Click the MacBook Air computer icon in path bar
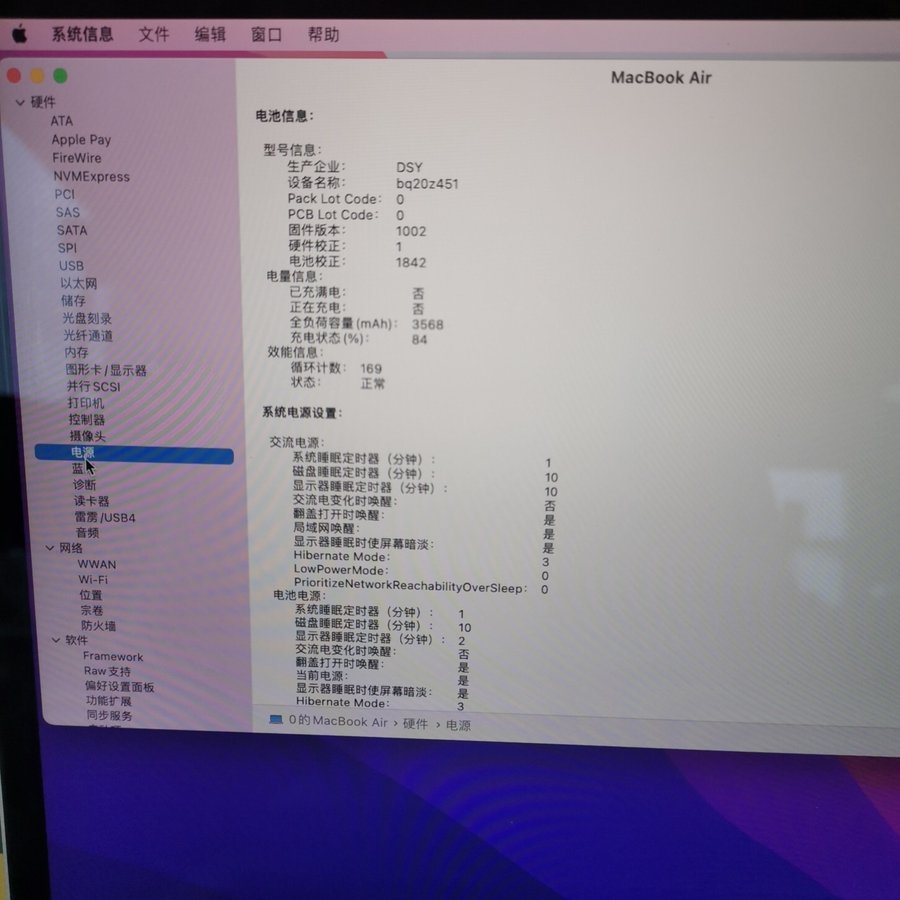This screenshot has height=900, width=900. pos(276,720)
